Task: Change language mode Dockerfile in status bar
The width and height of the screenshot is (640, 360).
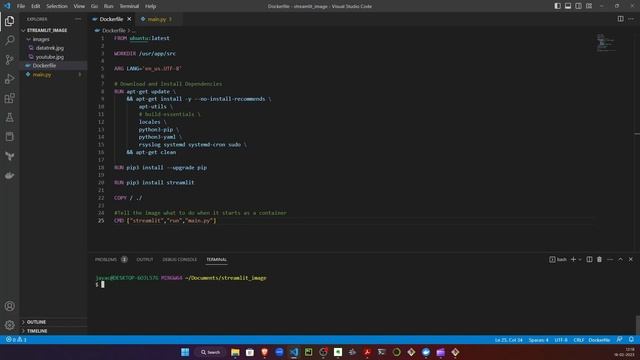Action: 599,340
